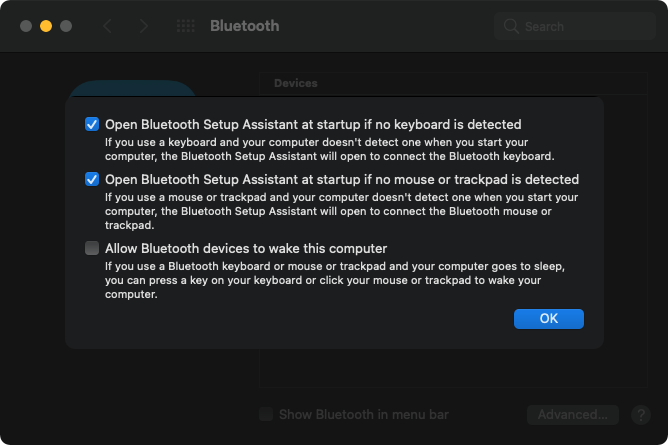The height and width of the screenshot is (445, 668).
Task: Uncheck setup assistant for no keyboard detected
Action: [92, 125]
